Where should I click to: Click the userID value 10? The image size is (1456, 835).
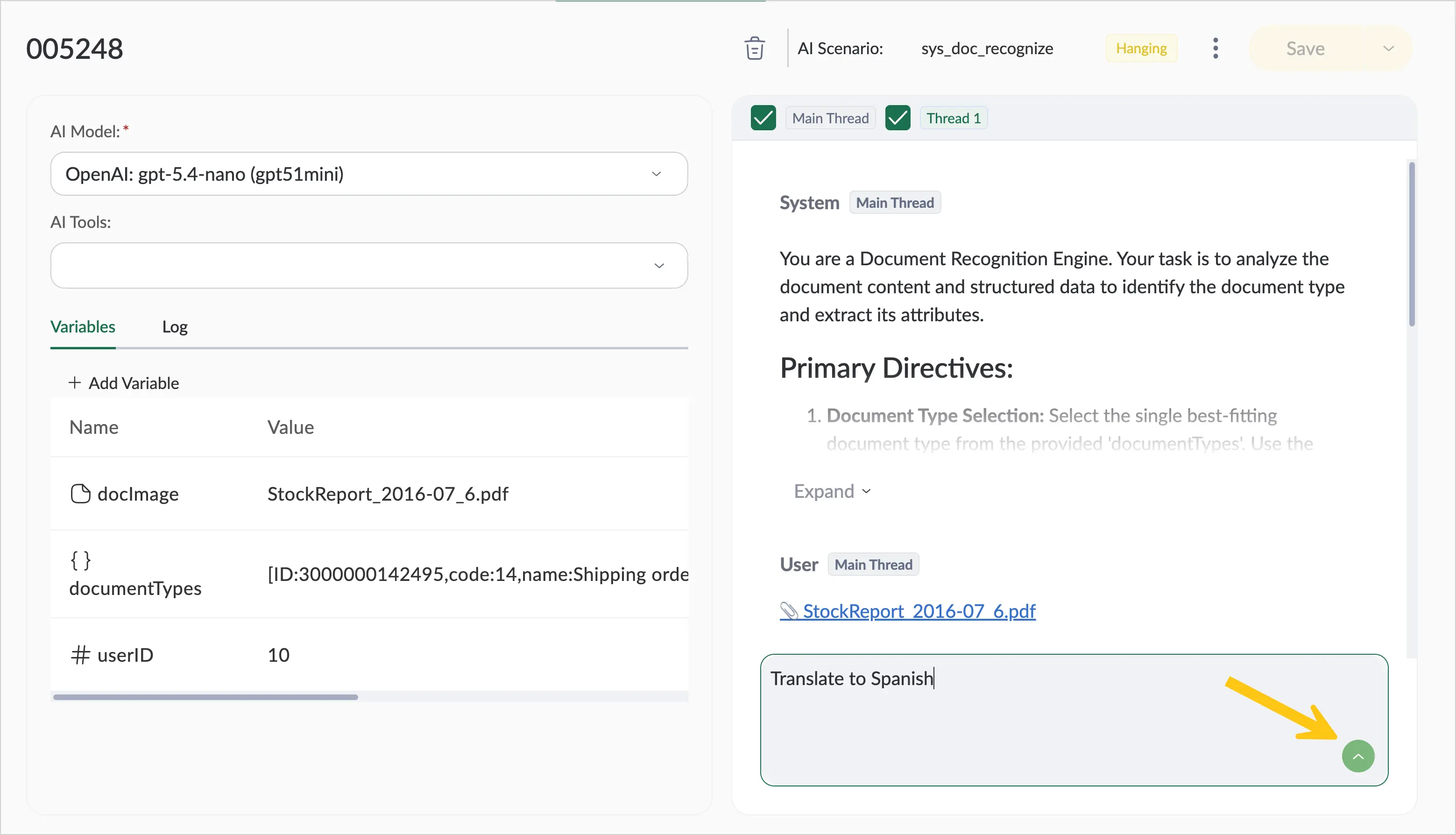278,654
